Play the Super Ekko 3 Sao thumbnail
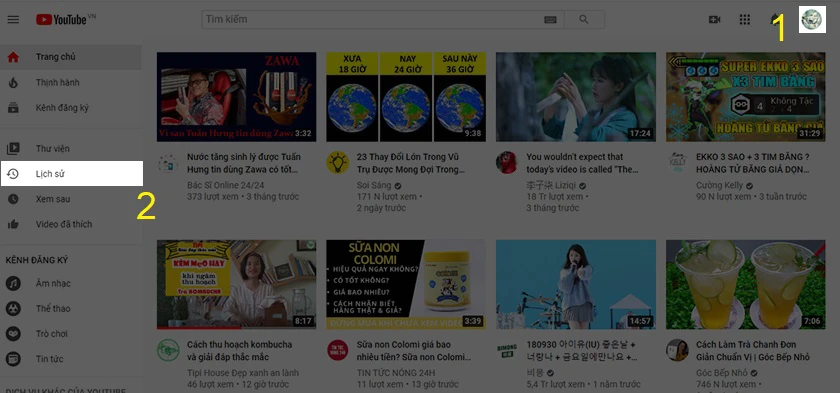The image size is (840, 393). point(746,97)
